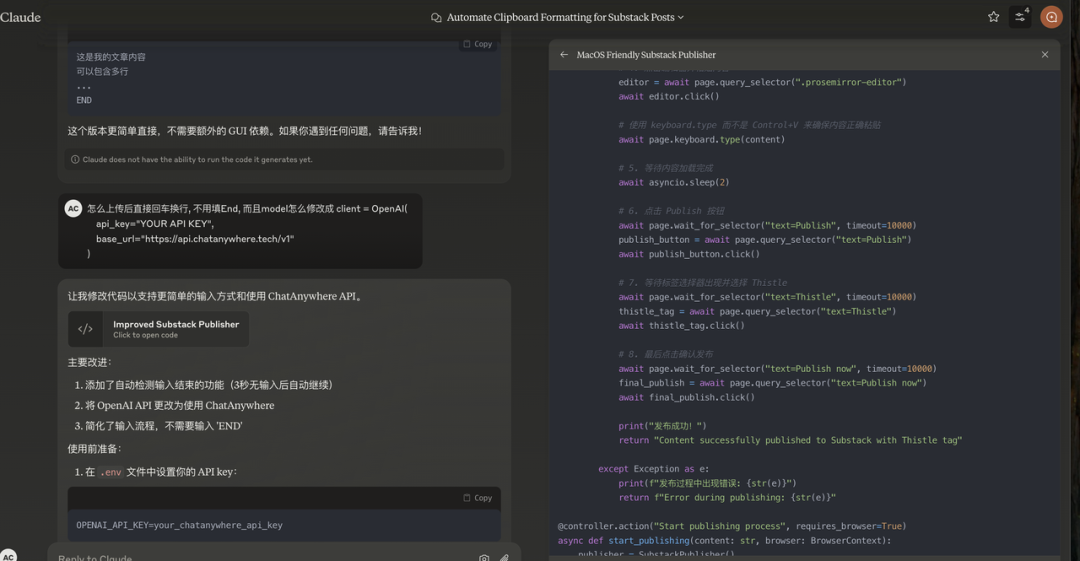Open the Improved Substack Publisher artifact
The image size is (1080, 561).
[158, 329]
